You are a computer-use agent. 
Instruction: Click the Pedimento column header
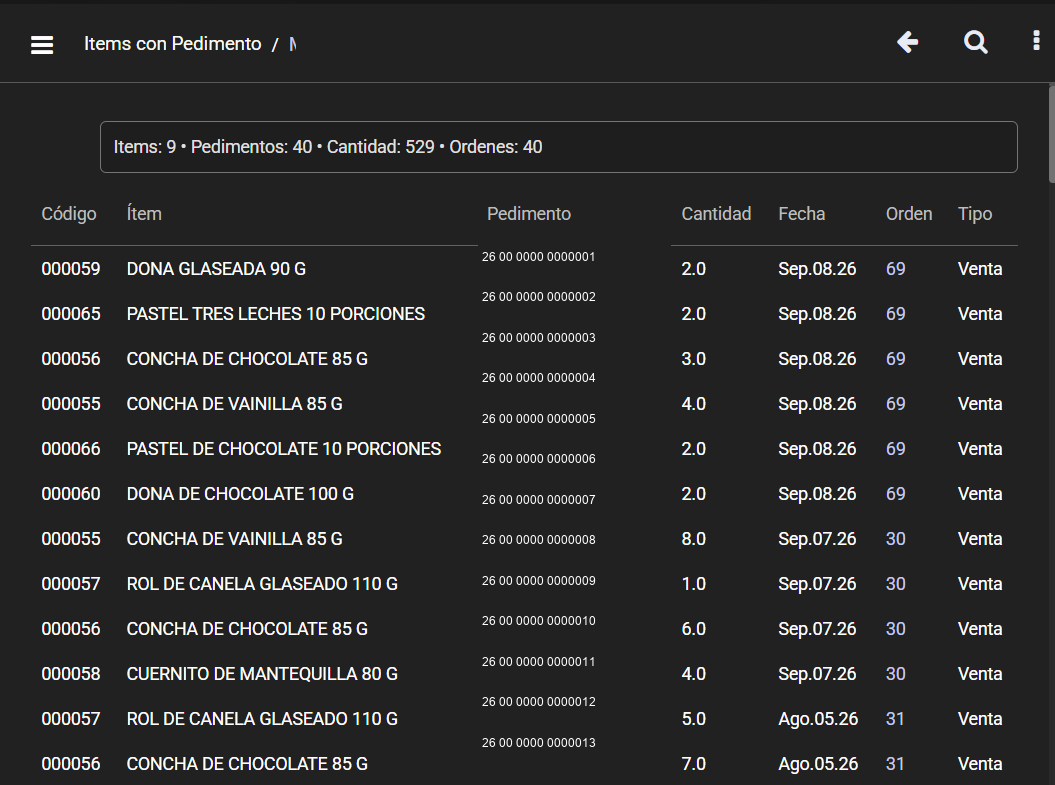(x=529, y=214)
